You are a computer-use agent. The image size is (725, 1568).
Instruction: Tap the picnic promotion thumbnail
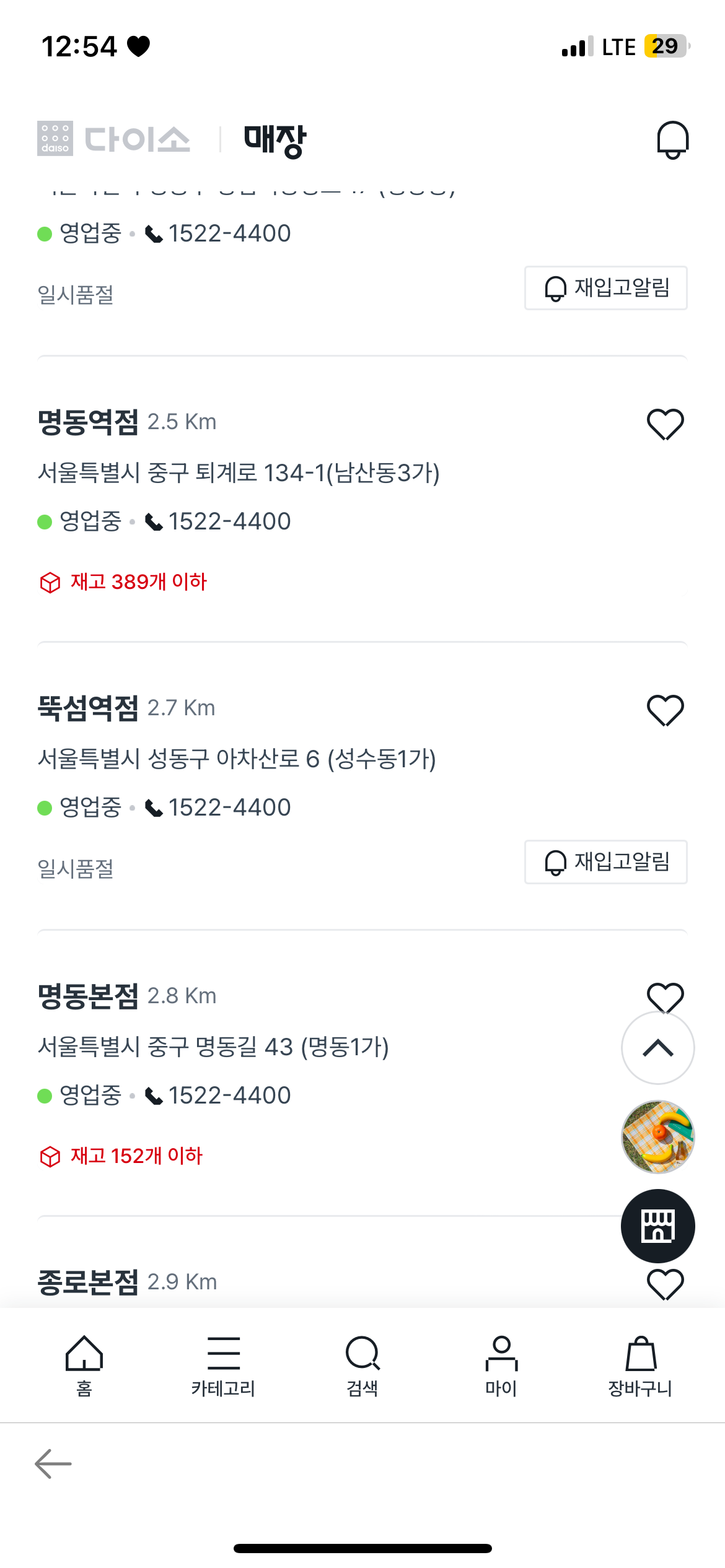[657, 1137]
